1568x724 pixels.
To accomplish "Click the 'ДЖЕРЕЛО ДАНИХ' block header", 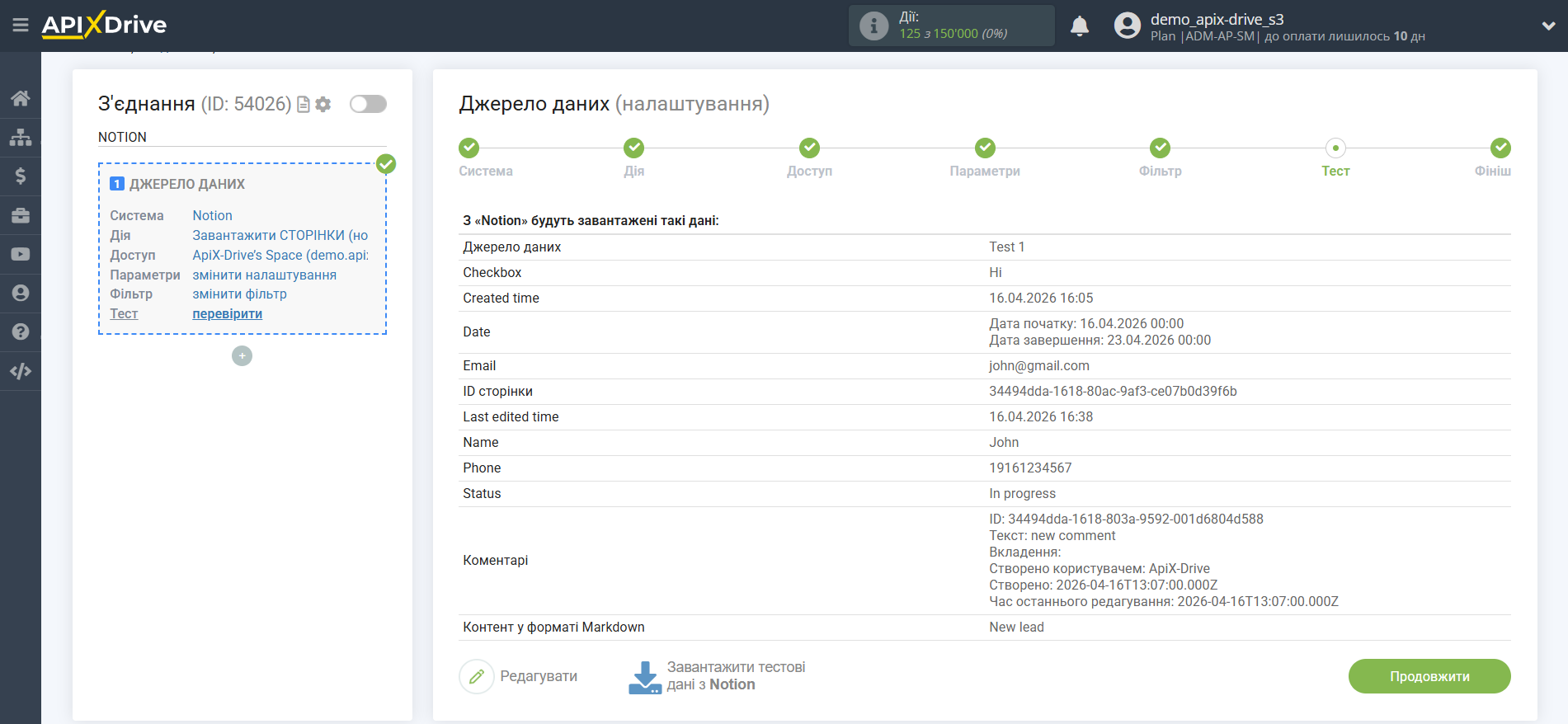I will click(187, 184).
